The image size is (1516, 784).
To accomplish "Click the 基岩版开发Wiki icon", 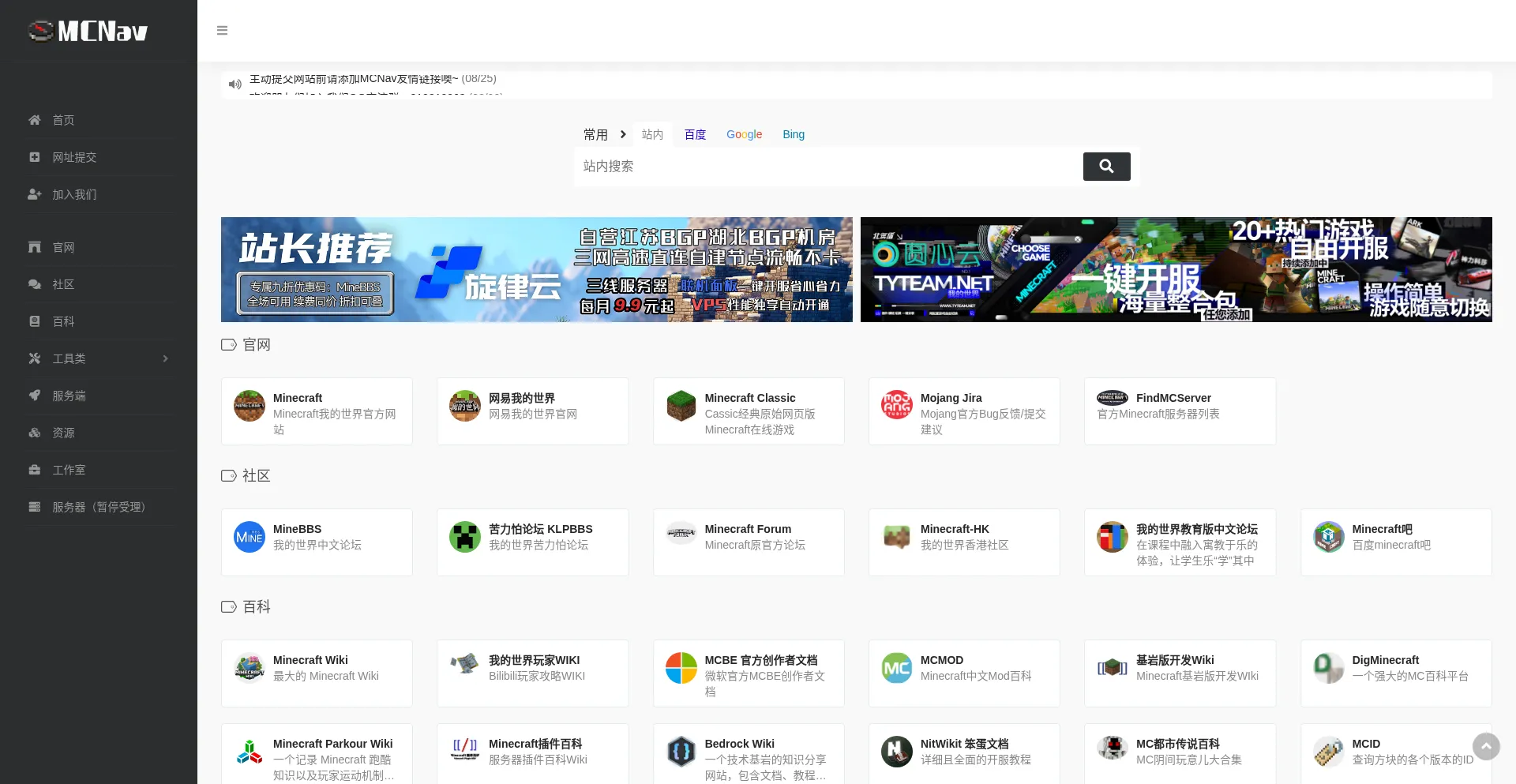I will tap(1113, 668).
